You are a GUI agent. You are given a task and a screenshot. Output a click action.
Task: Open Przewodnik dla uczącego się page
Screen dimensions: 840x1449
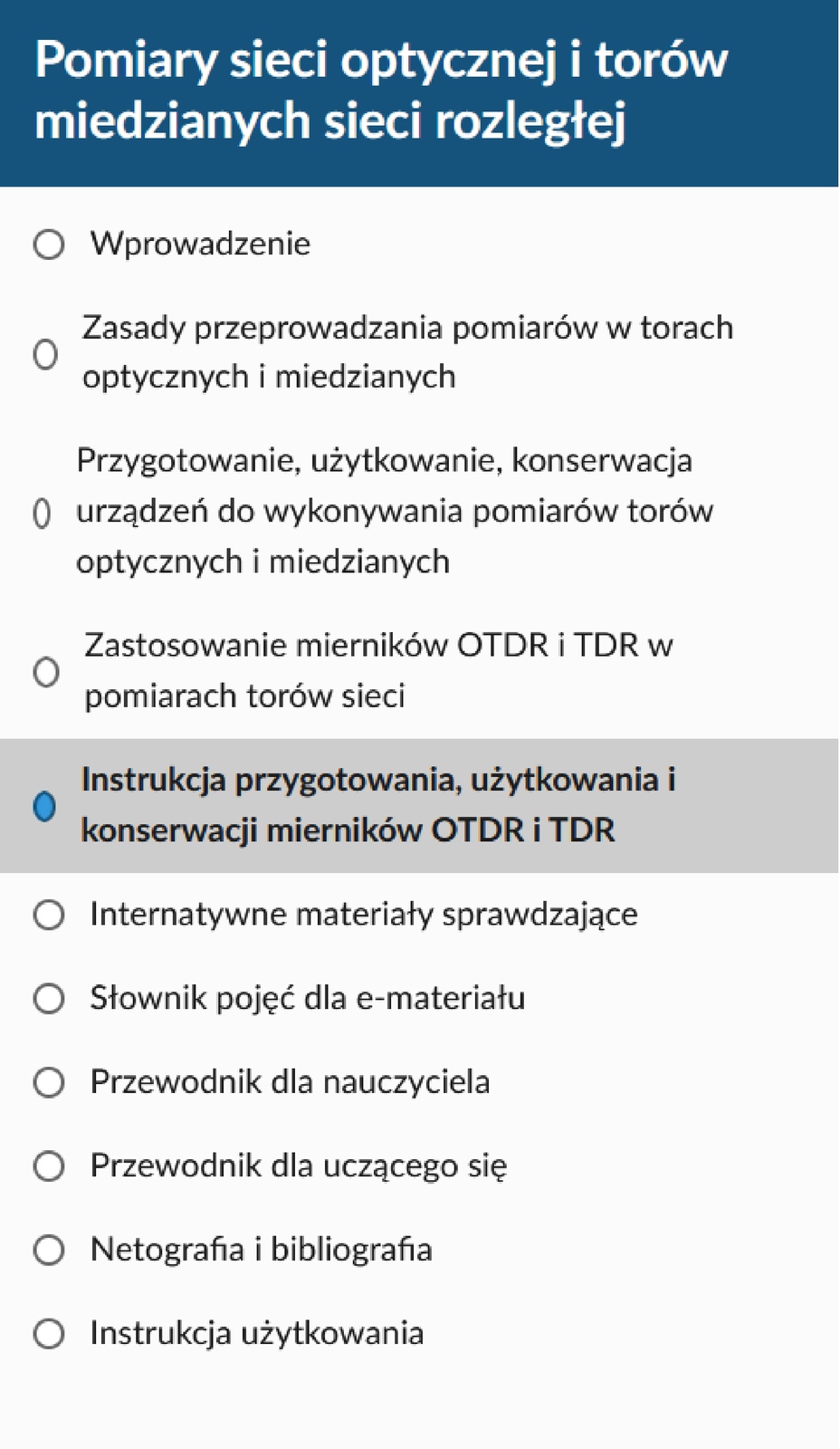pyautogui.click(x=298, y=1166)
